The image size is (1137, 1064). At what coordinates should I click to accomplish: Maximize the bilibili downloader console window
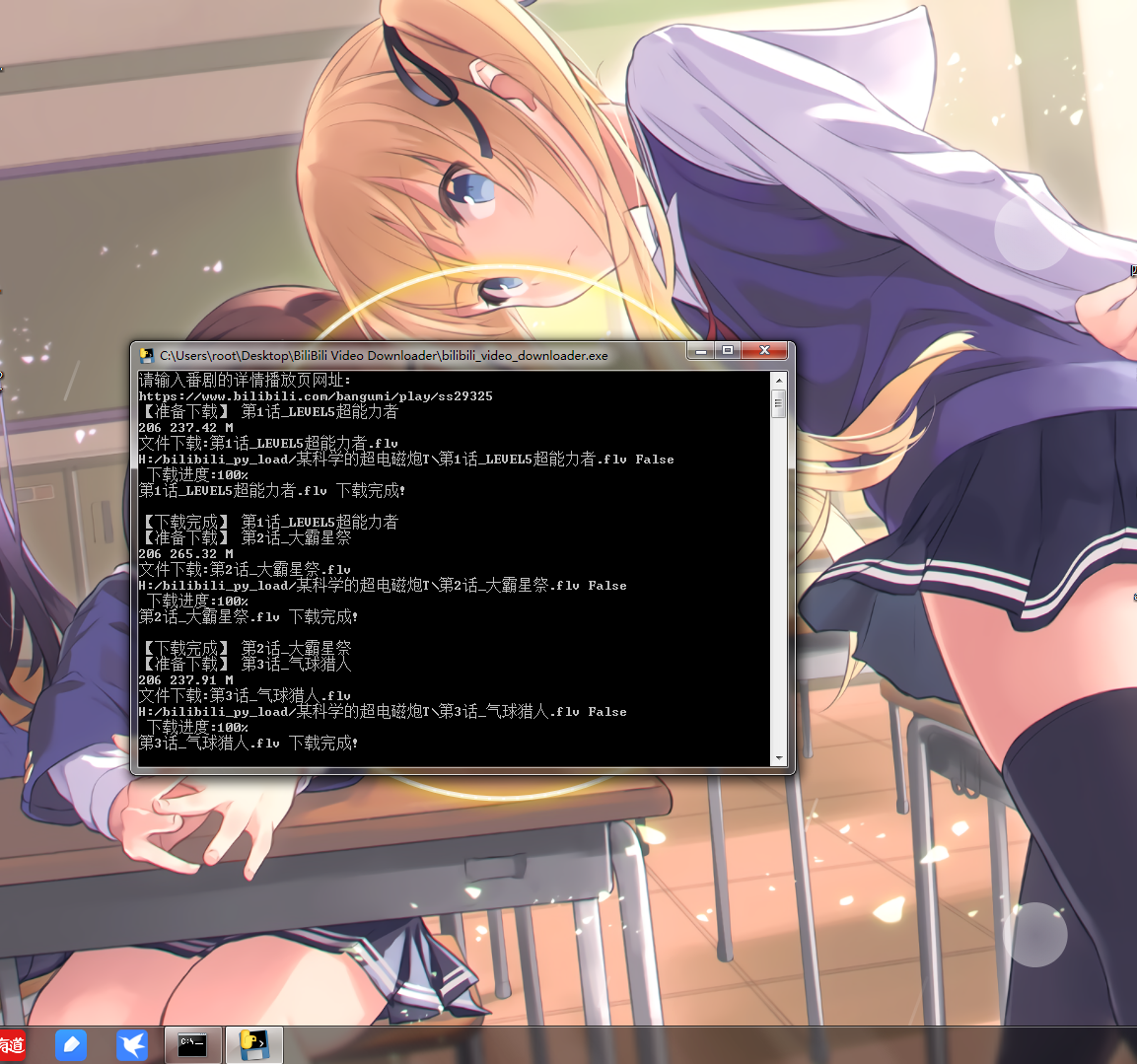728,351
